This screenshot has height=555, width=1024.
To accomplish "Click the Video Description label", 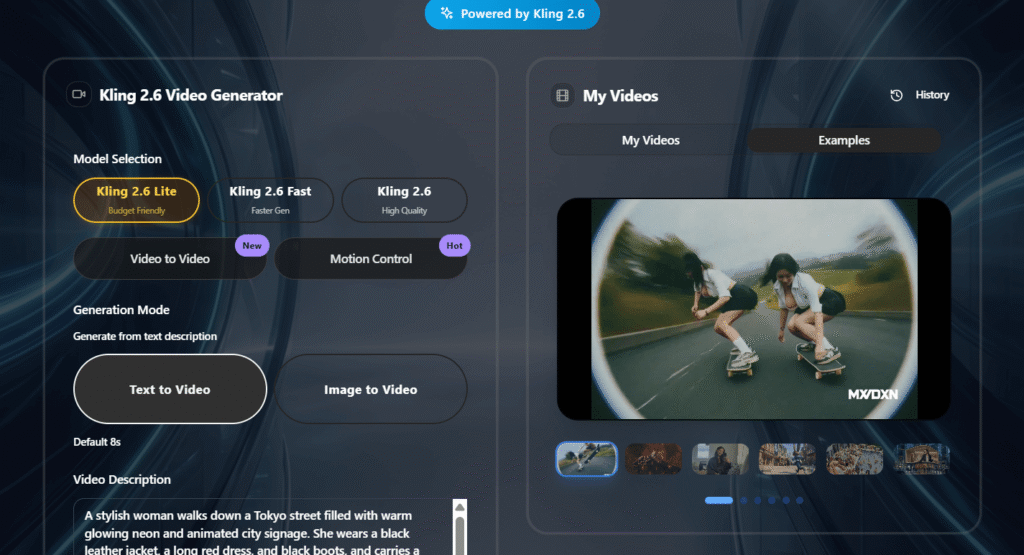I will pyautogui.click(x=122, y=479).
